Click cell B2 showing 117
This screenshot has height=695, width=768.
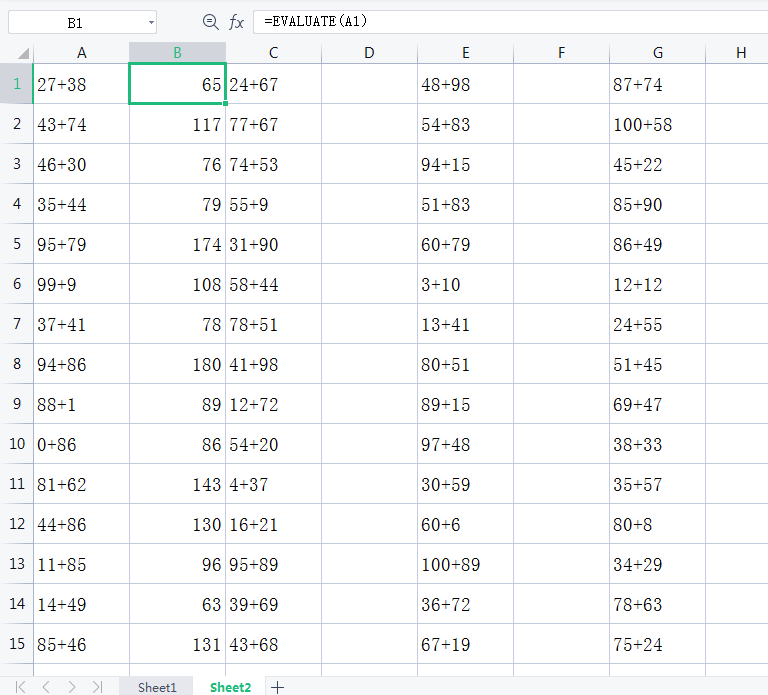pyautogui.click(x=177, y=124)
